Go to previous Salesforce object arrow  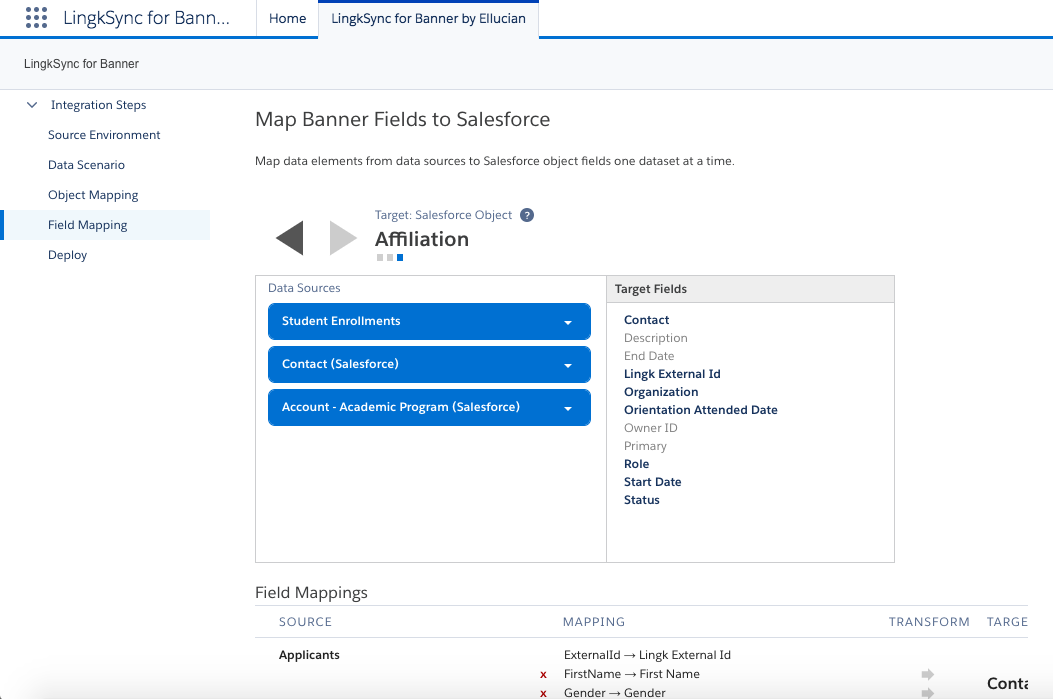tap(289, 238)
